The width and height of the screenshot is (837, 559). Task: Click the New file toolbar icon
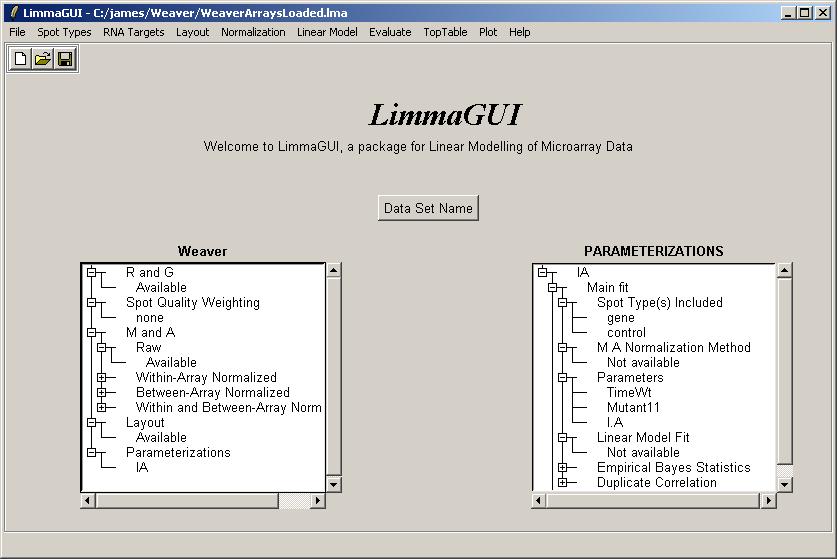click(x=20, y=59)
